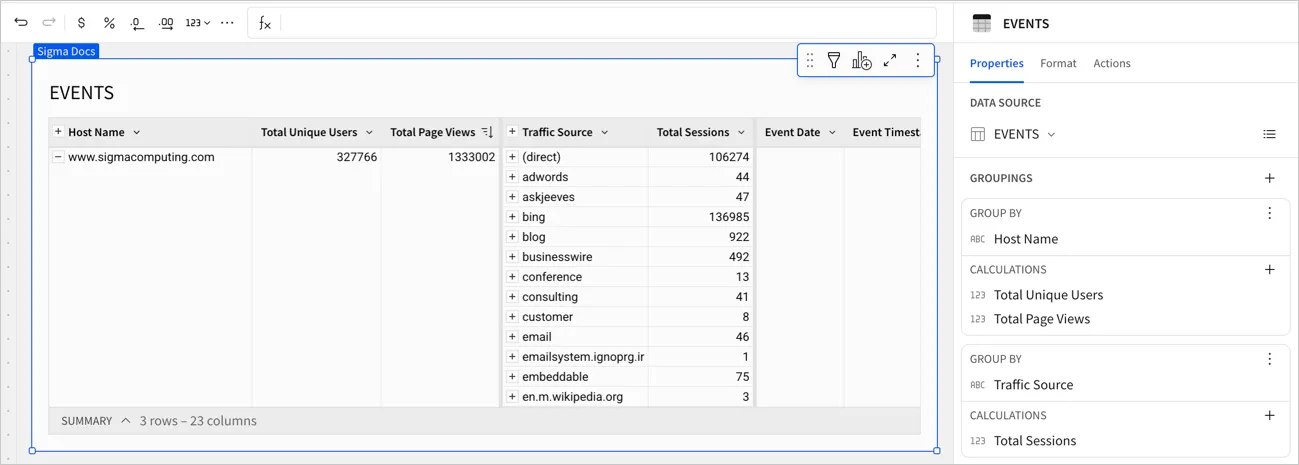This screenshot has height=465, width=1299.
Task: Expand the table to full screen
Action: (890, 61)
